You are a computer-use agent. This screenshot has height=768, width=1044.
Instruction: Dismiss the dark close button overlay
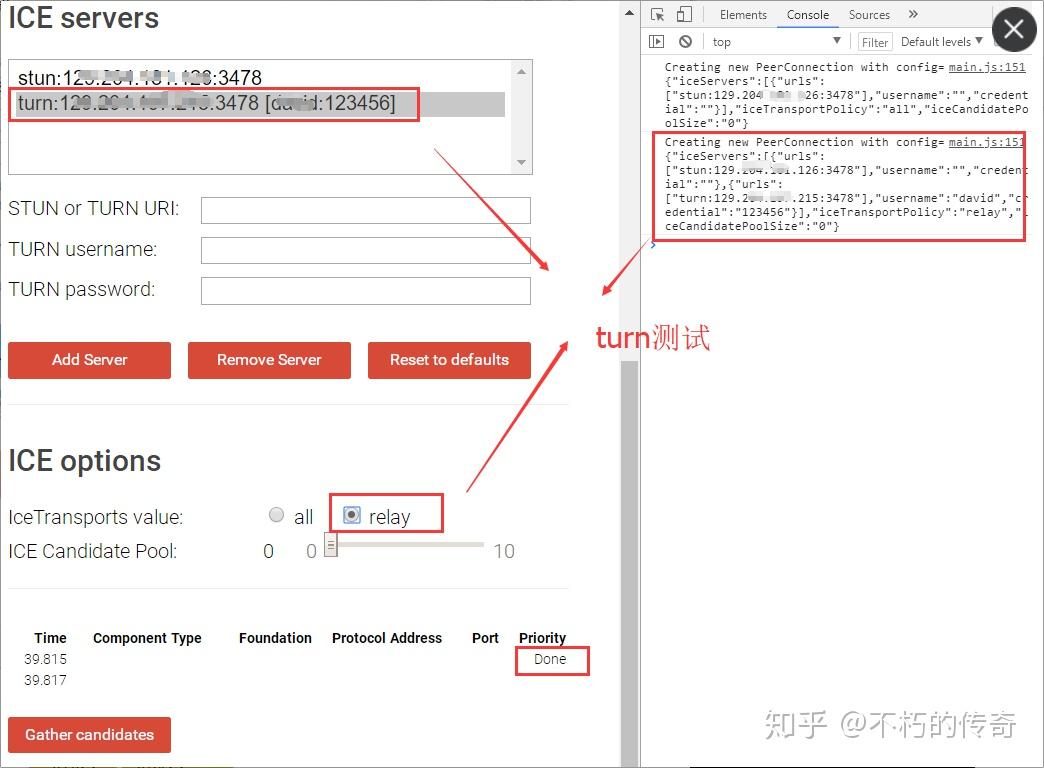[x=1014, y=29]
